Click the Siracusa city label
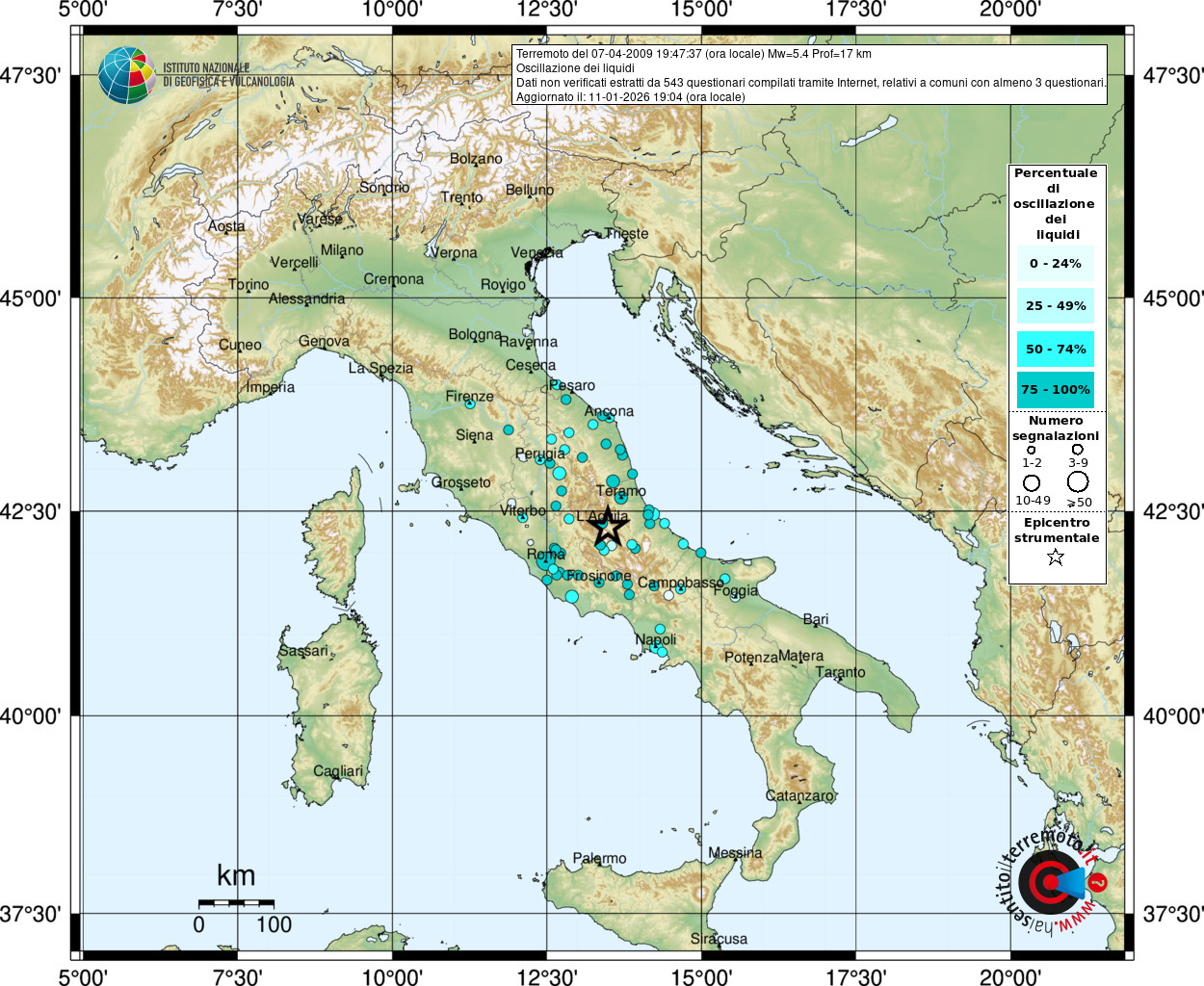Viewport: 1204px width, 986px height. (x=719, y=939)
